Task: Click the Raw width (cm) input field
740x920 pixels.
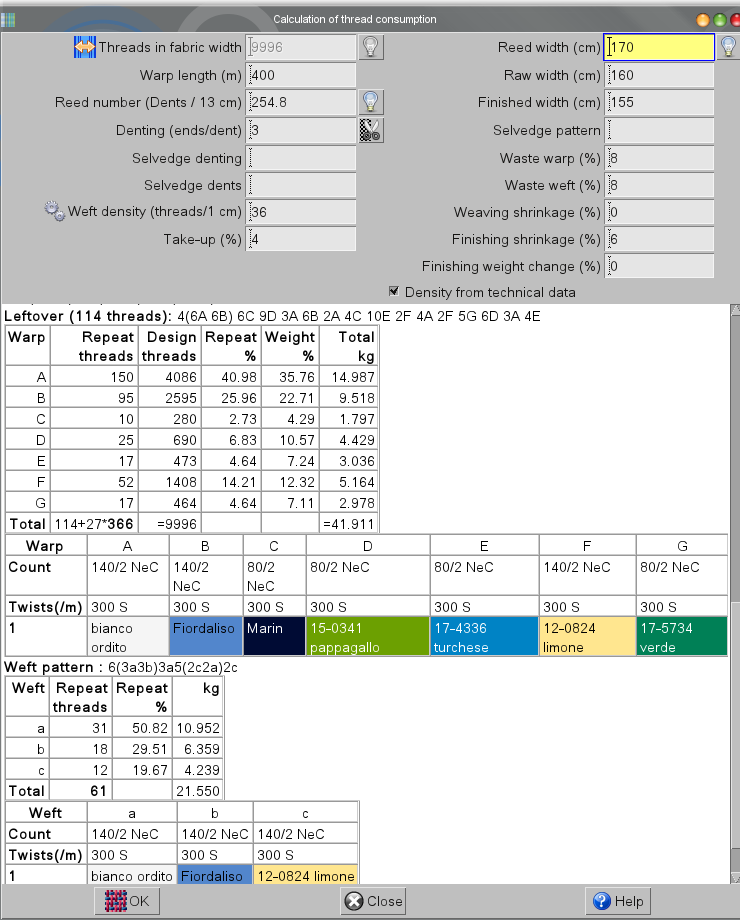Action: click(x=659, y=75)
